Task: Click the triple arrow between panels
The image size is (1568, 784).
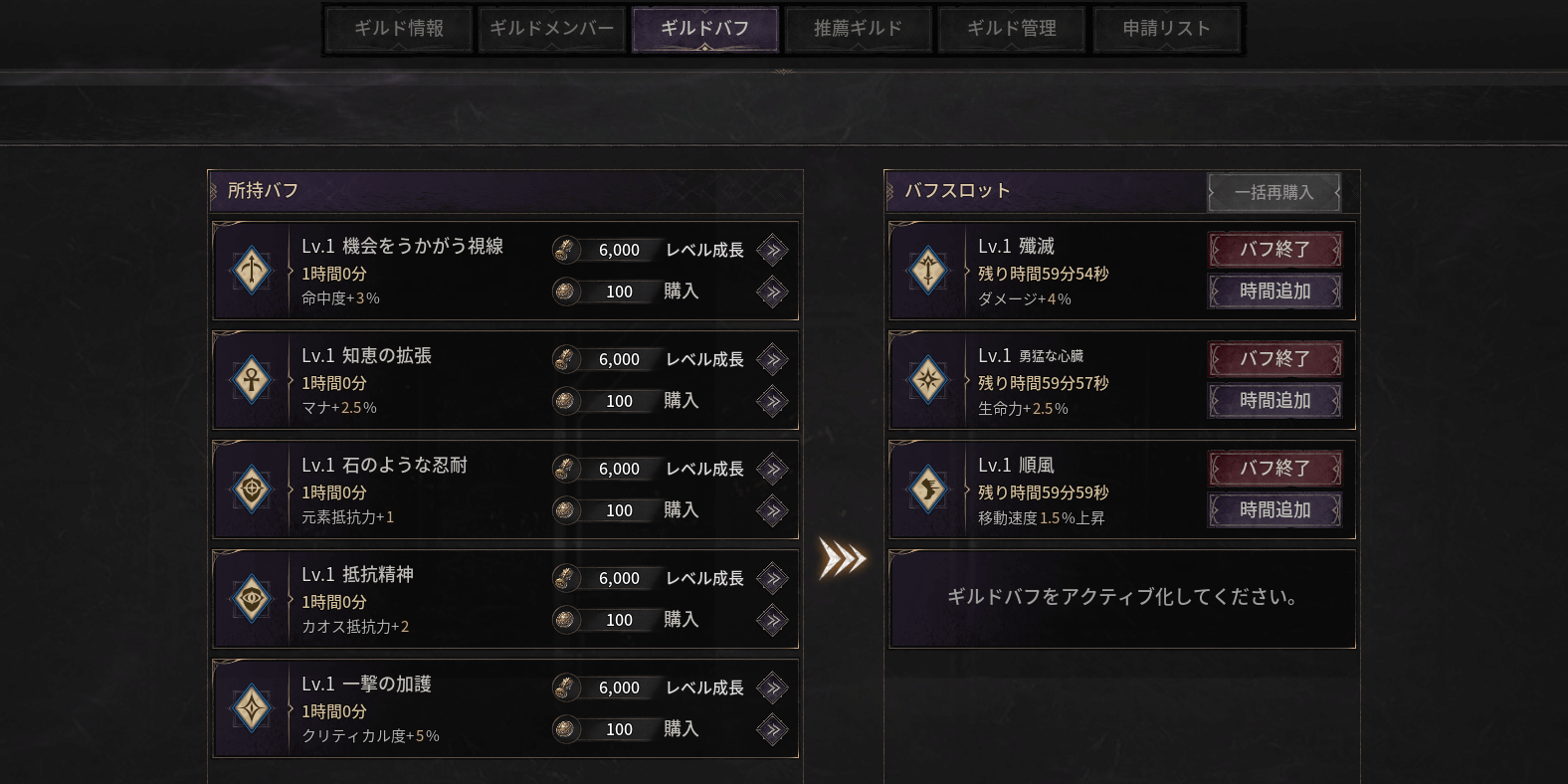Action: click(x=842, y=559)
